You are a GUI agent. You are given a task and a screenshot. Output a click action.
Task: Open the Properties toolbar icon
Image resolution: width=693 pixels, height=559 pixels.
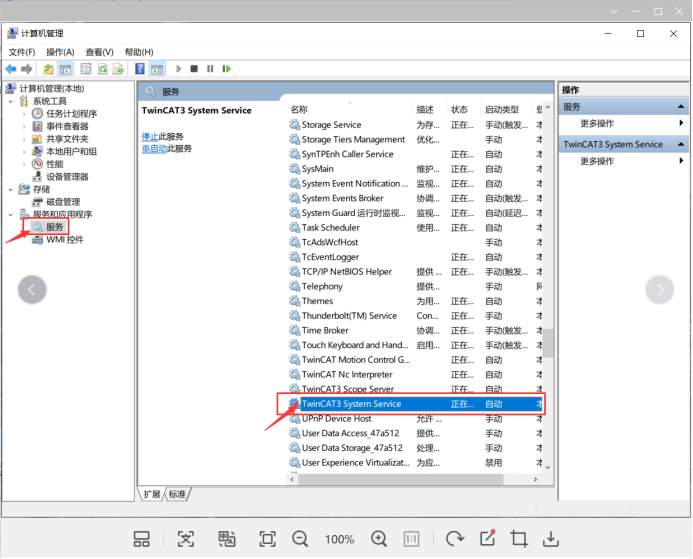[86, 69]
